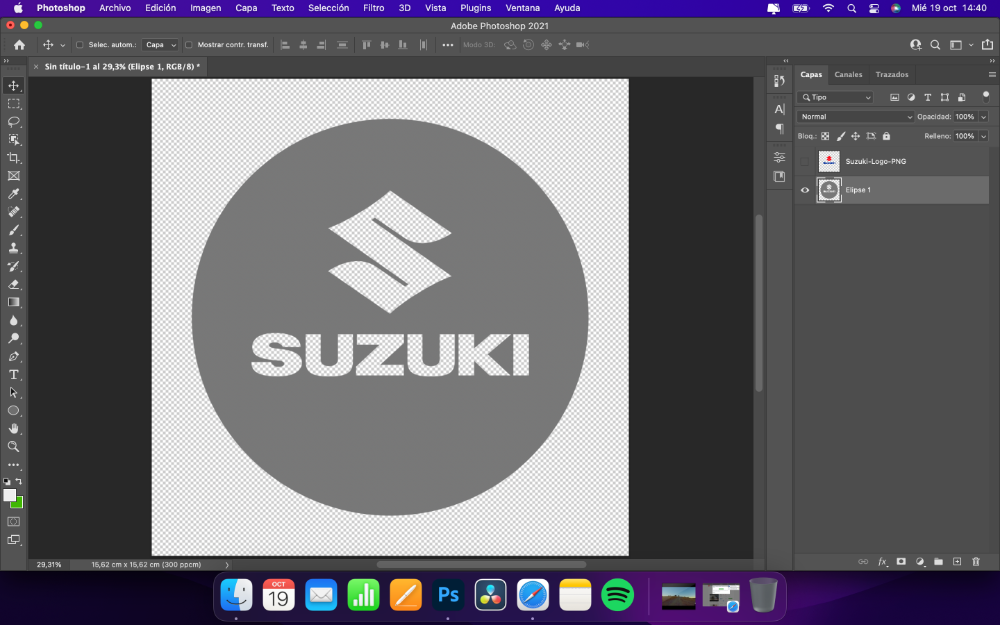
Task: Activate the Hand tool
Action: click(x=13, y=429)
